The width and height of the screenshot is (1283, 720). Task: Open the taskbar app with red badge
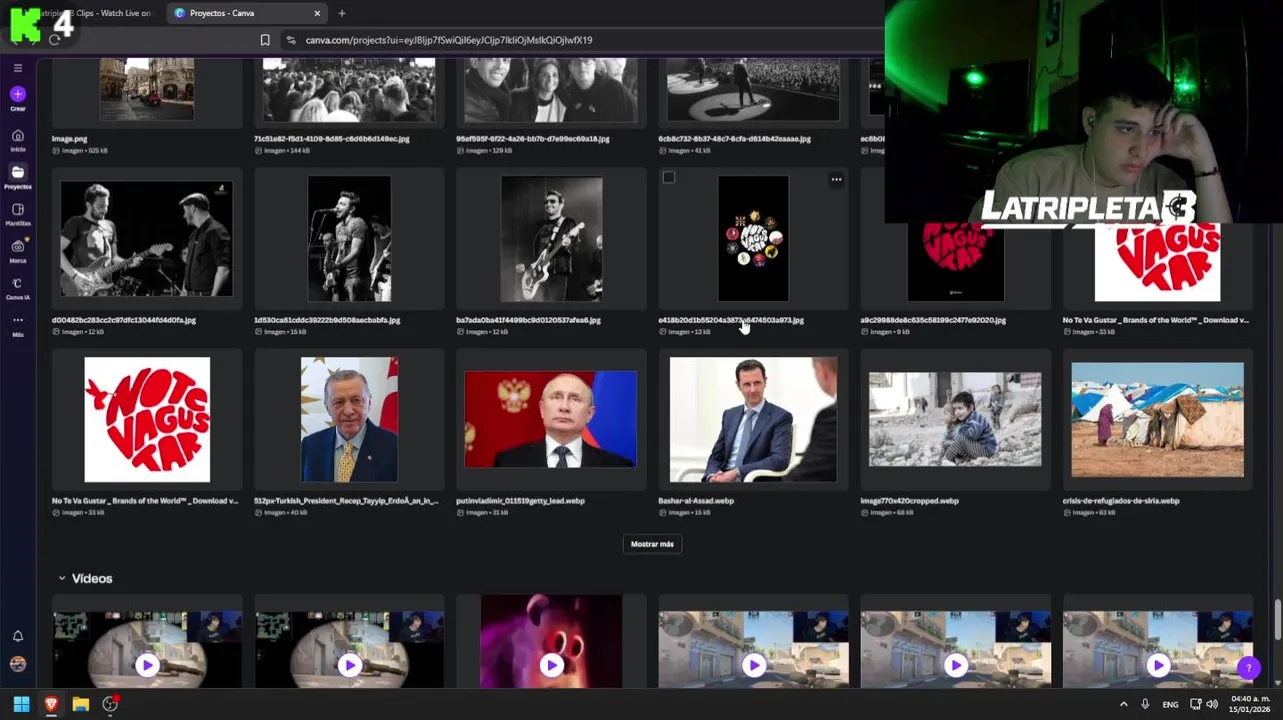111,704
